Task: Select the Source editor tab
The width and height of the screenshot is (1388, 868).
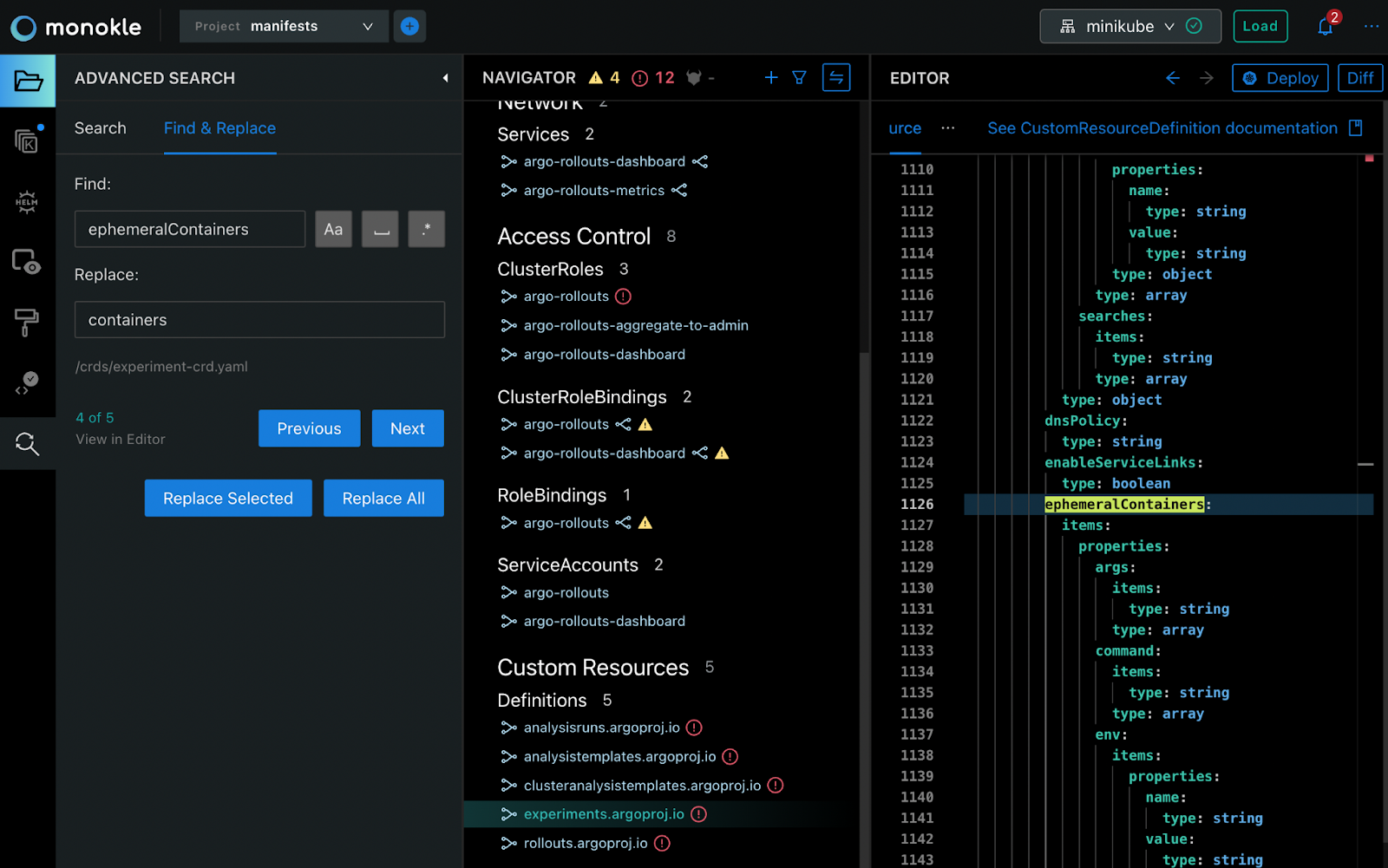Action: tap(905, 128)
